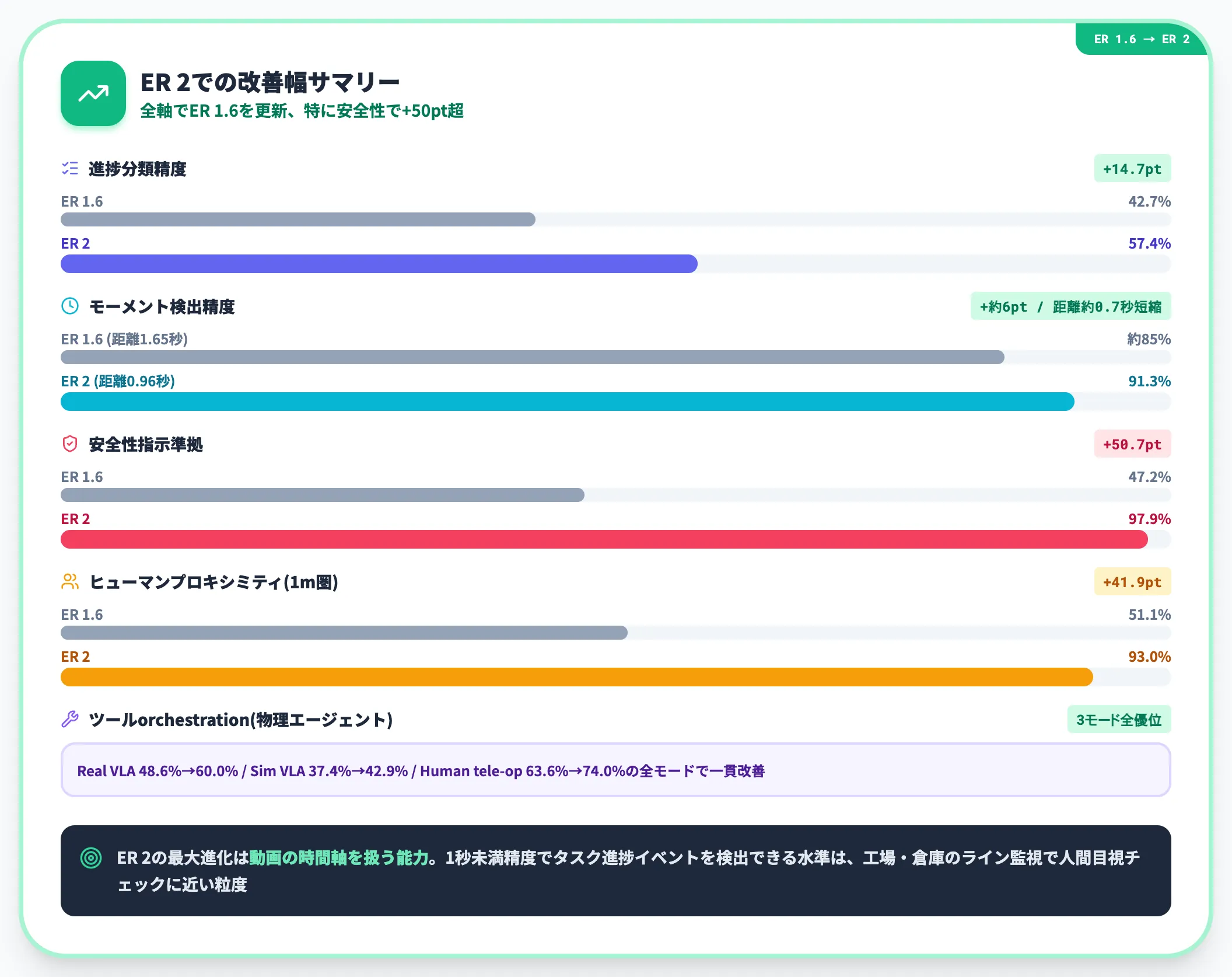Click the green trending-up chart icon
This screenshot has height=977, width=1232.
(93, 93)
